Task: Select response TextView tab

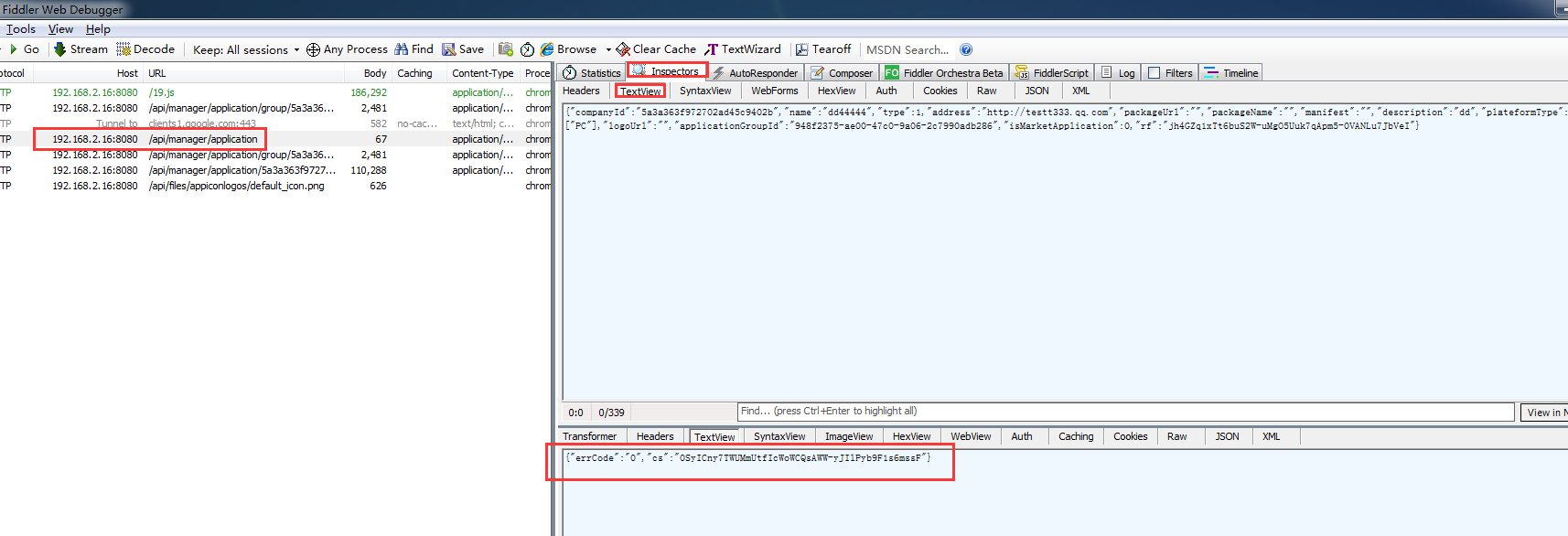Action: pos(714,437)
